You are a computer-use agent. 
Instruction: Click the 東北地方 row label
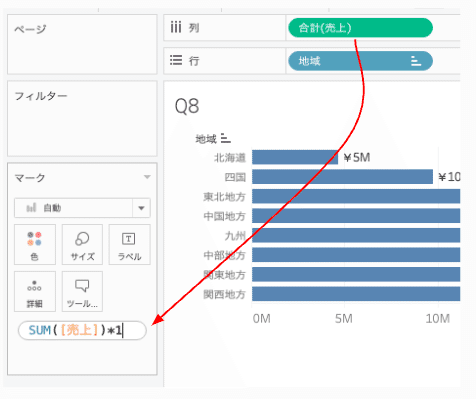tap(224, 197)
